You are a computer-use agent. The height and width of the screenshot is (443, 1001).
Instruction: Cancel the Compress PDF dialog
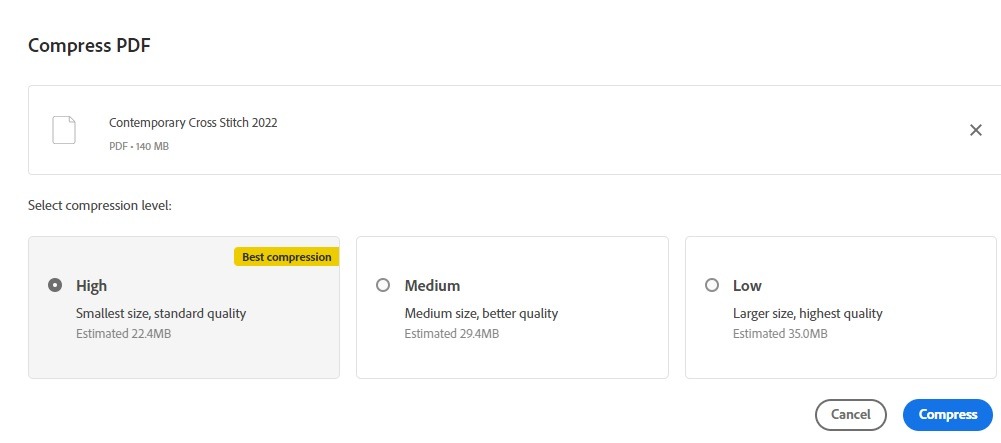(x=851, y=415)
